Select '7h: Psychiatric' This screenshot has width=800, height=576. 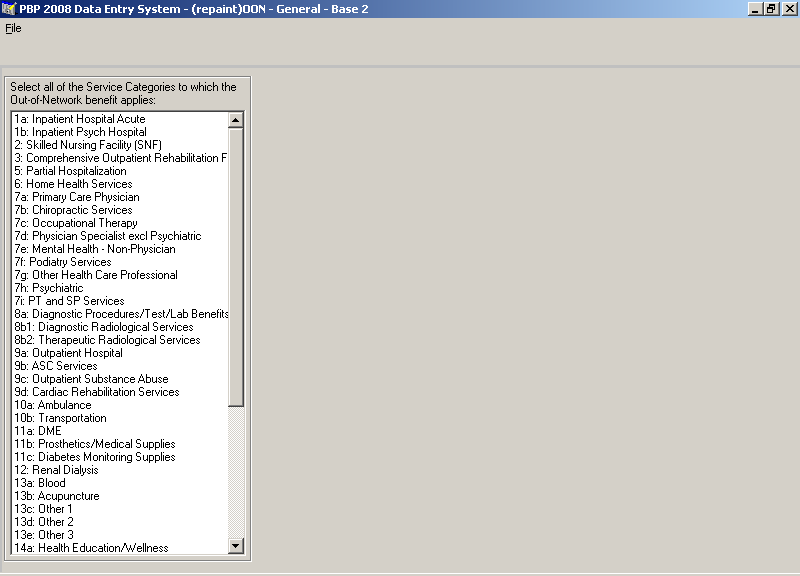tap(120, 288)
